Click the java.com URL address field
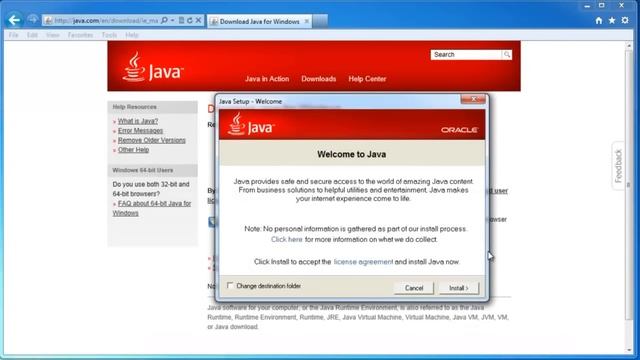640x360 pixels. (106, 20)
